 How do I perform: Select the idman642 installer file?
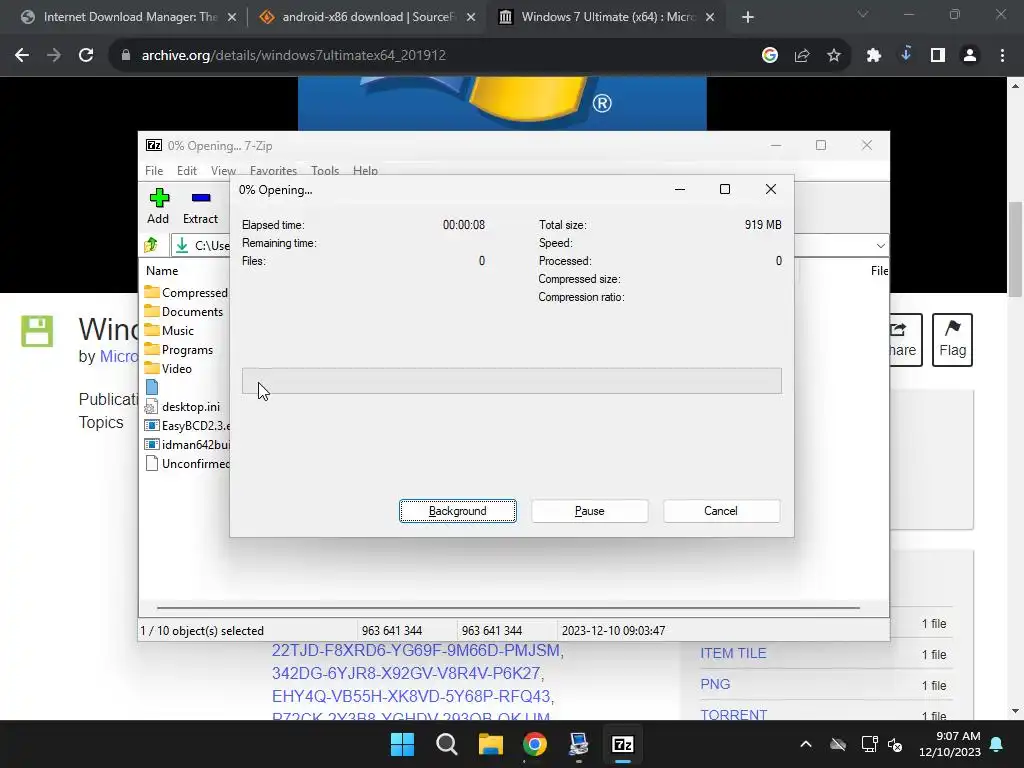pyautogui.click(x=187, y=444)
